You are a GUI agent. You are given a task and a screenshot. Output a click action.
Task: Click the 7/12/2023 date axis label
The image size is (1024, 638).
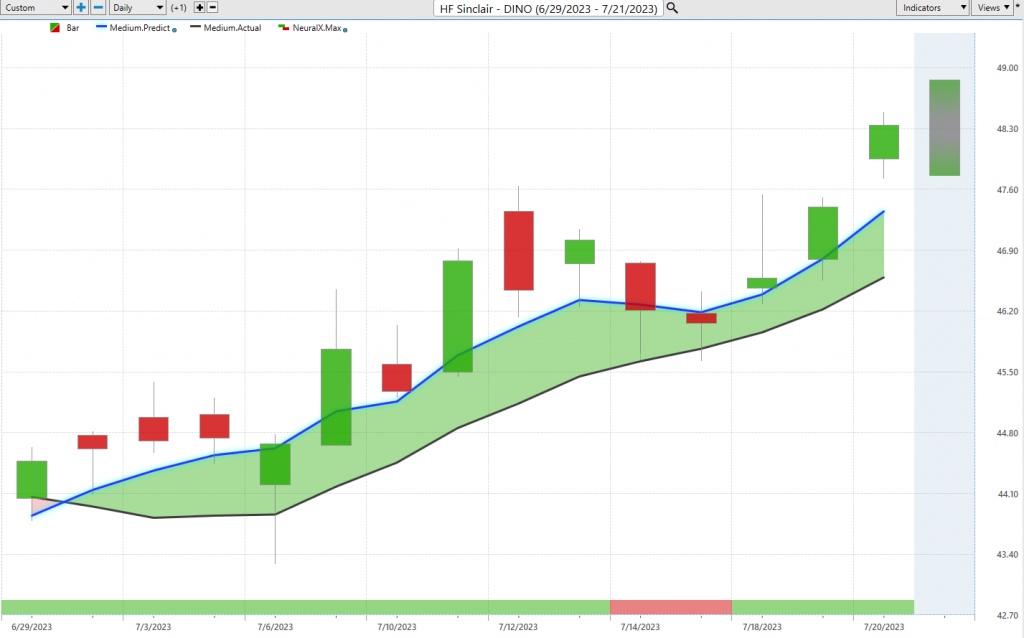point(519,627)
